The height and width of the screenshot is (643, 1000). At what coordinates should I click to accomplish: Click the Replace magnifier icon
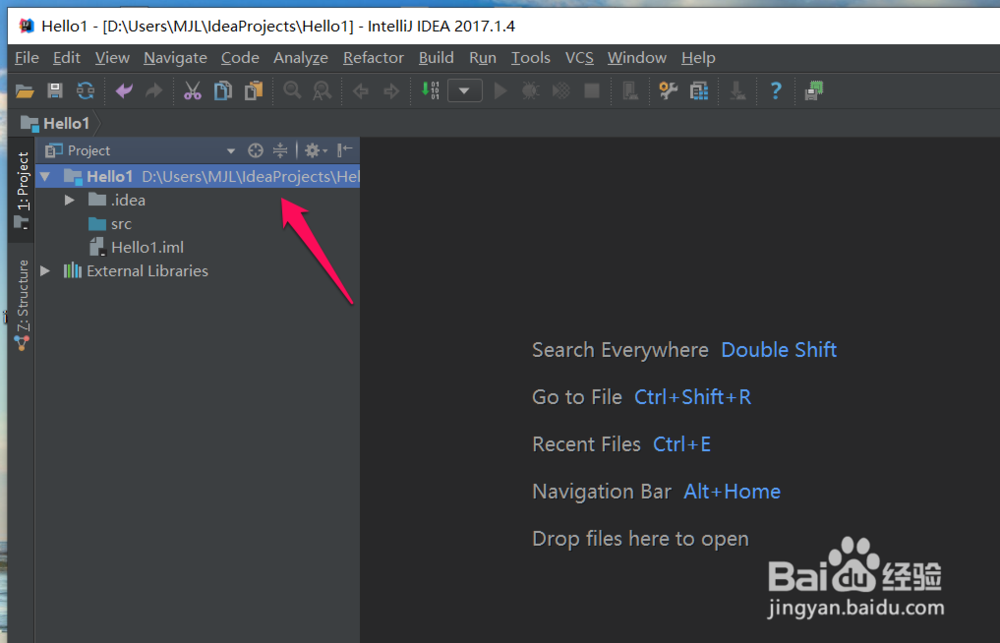[x=322, y=91]
